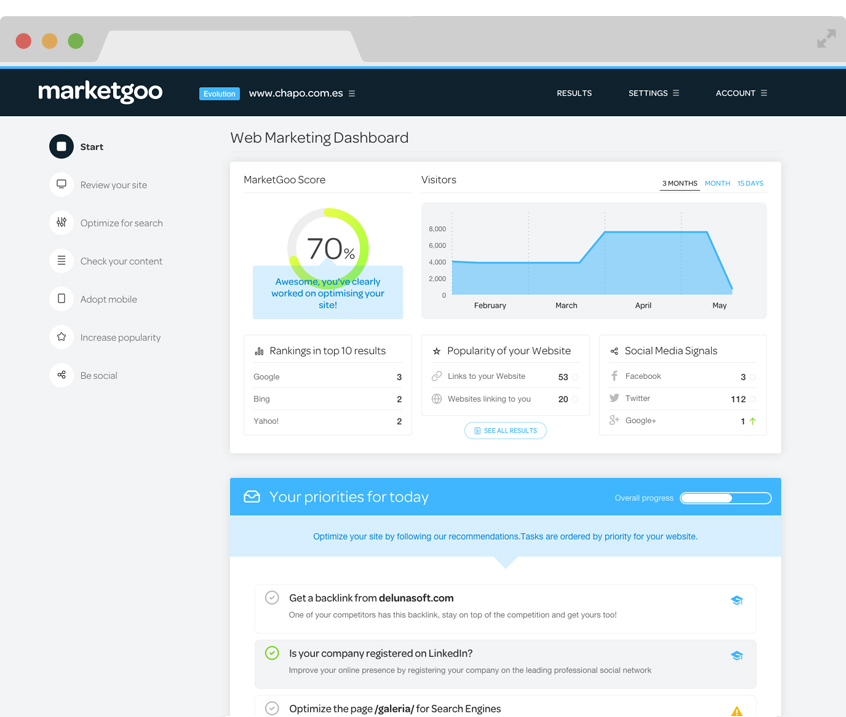
Task: Click the Twitter count 112
Action: point(738,399)
